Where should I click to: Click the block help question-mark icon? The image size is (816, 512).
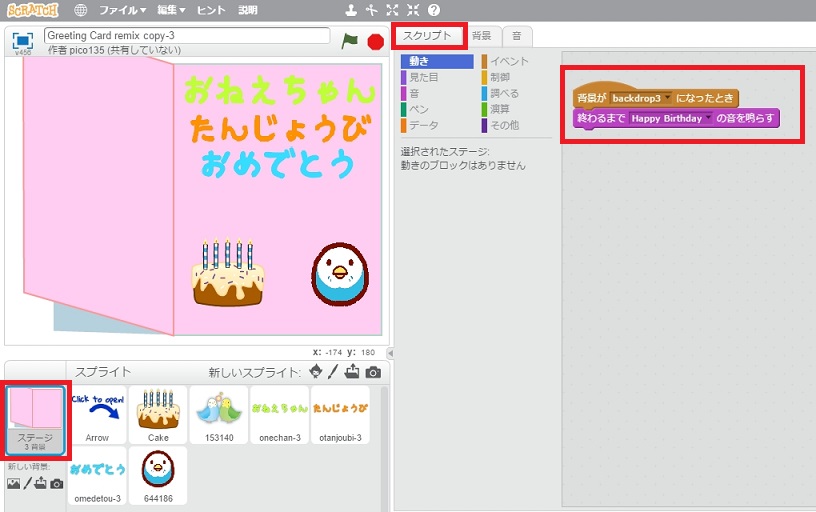(x=434, y=10)
